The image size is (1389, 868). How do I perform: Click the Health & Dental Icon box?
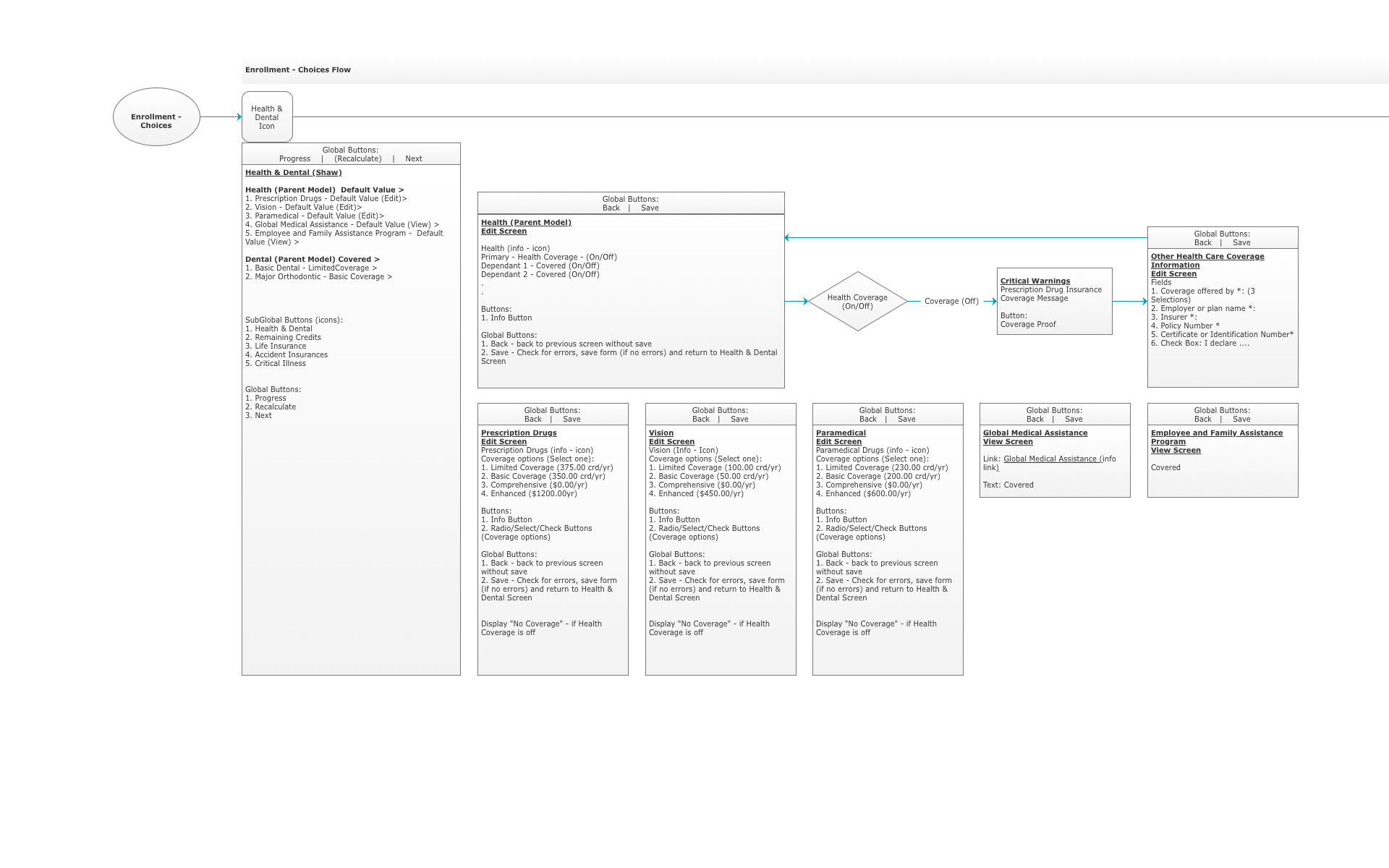[267, 117]
